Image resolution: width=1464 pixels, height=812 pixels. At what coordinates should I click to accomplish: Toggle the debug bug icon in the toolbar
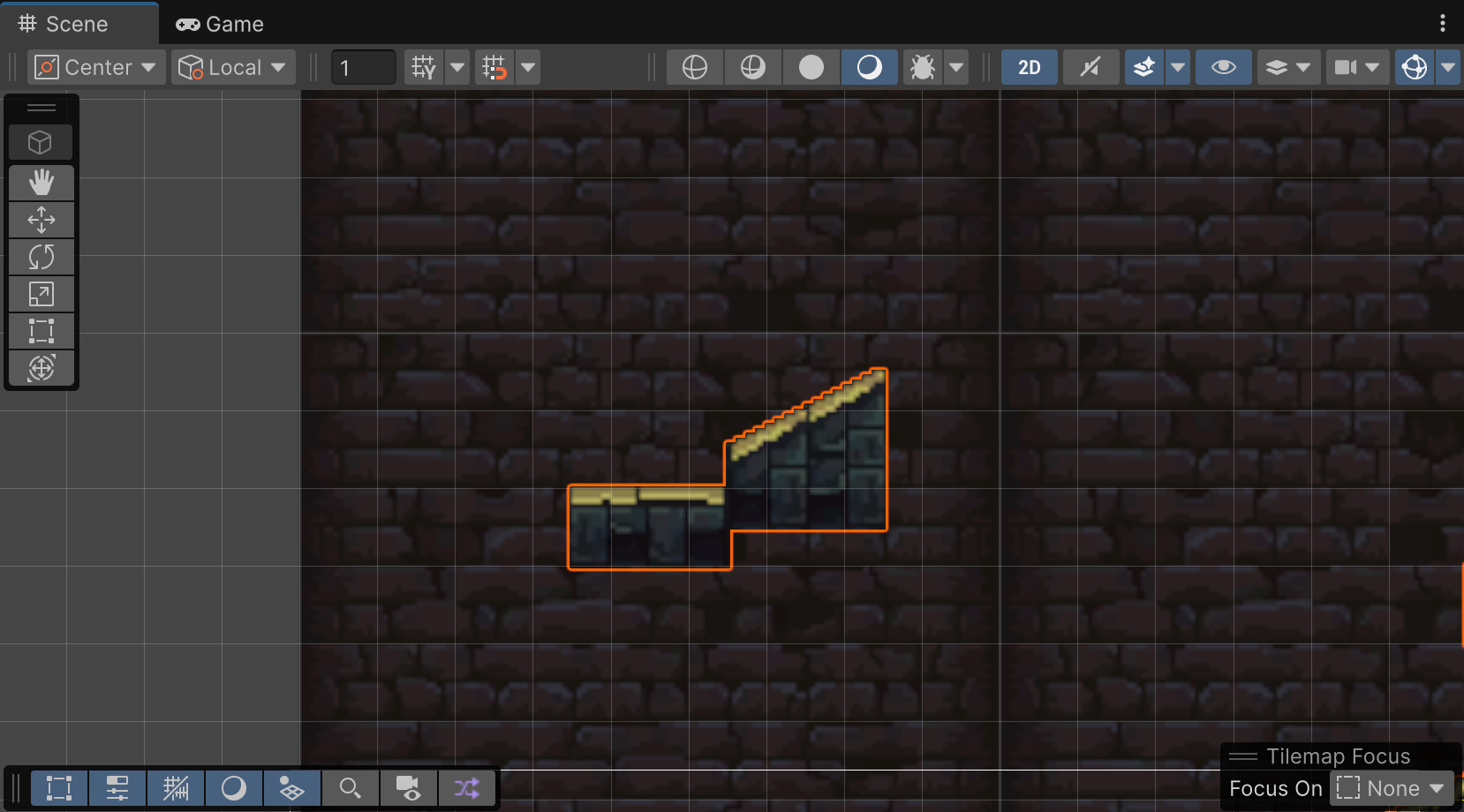(x=923, y=67)
